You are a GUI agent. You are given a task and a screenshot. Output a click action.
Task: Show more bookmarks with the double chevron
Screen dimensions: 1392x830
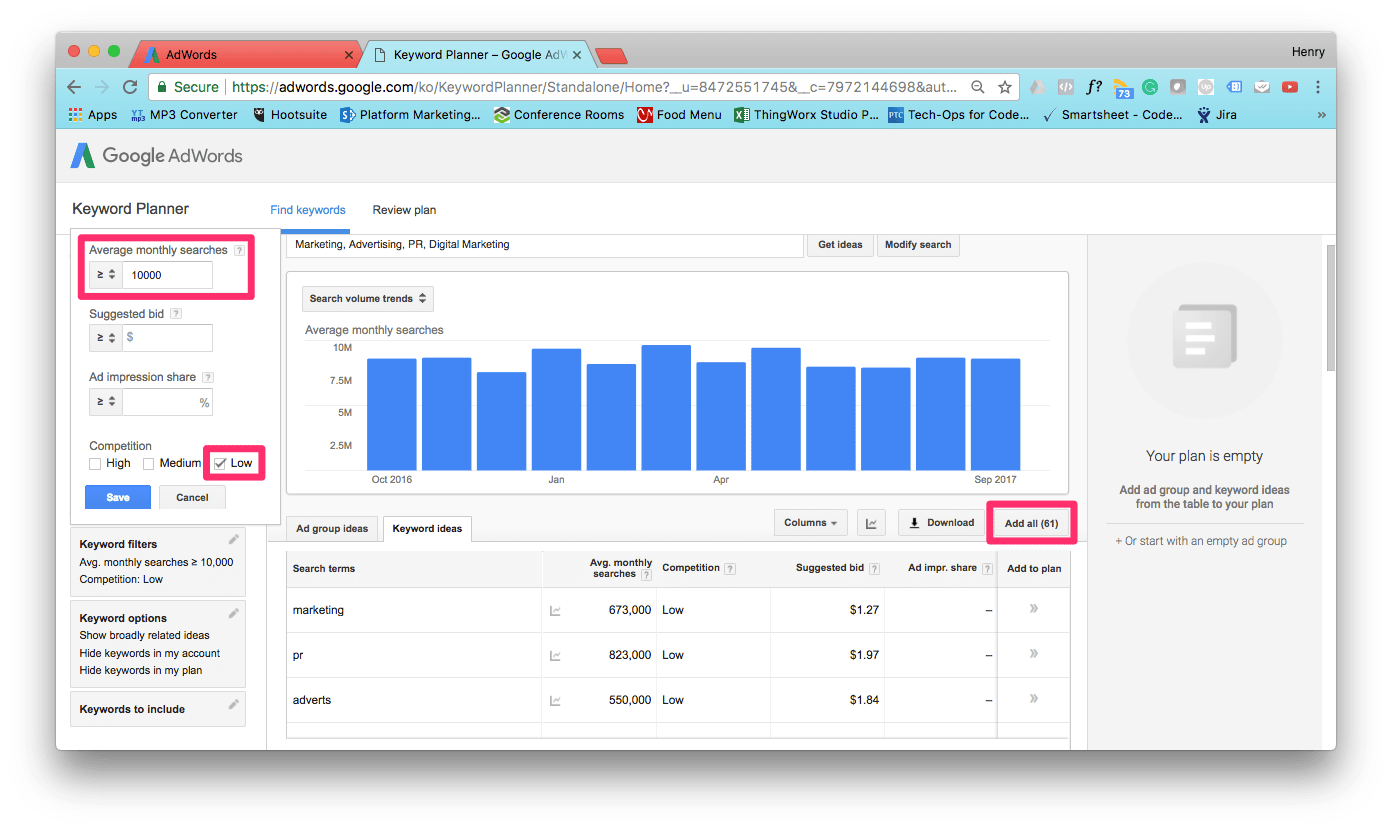(x=1322, y=115)
